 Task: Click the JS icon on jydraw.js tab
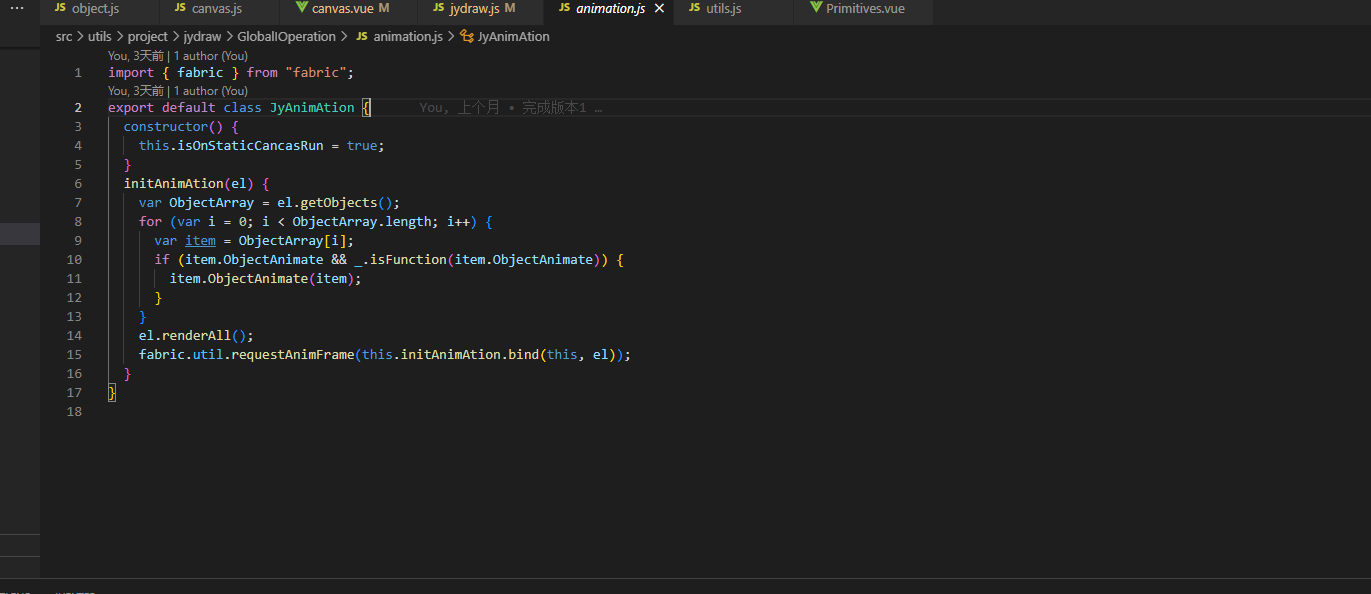439,8
